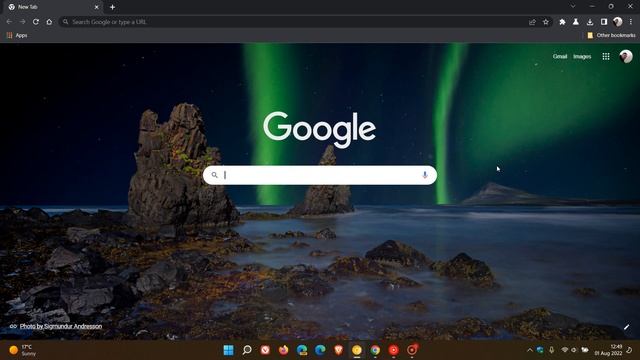Open the Chrome three-dot menu
Viewport: 640px width, 360px height.
coord(631,22)
